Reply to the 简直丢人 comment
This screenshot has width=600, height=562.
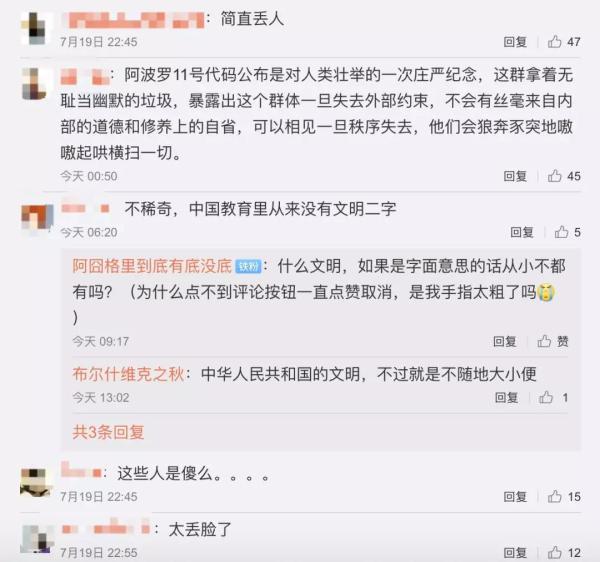[515, 41]
